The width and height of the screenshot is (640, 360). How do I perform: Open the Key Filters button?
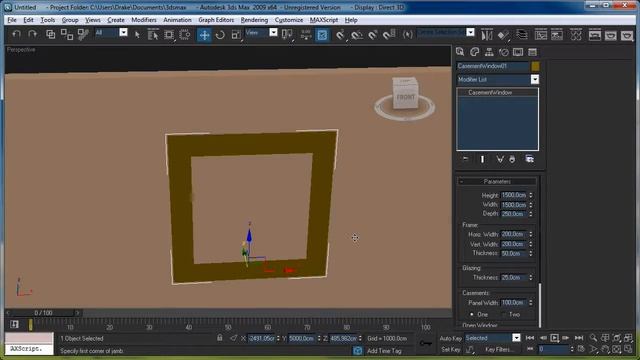[499, 349]
